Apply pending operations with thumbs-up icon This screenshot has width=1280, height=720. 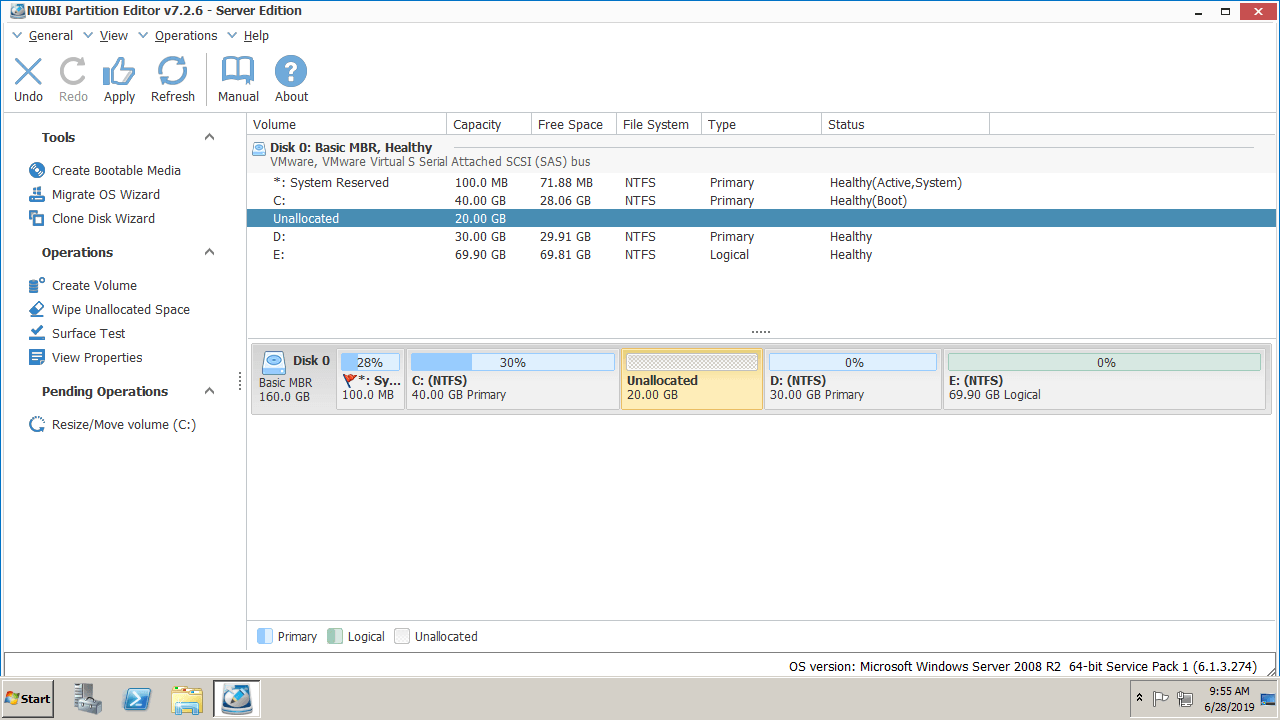point(119,79)
